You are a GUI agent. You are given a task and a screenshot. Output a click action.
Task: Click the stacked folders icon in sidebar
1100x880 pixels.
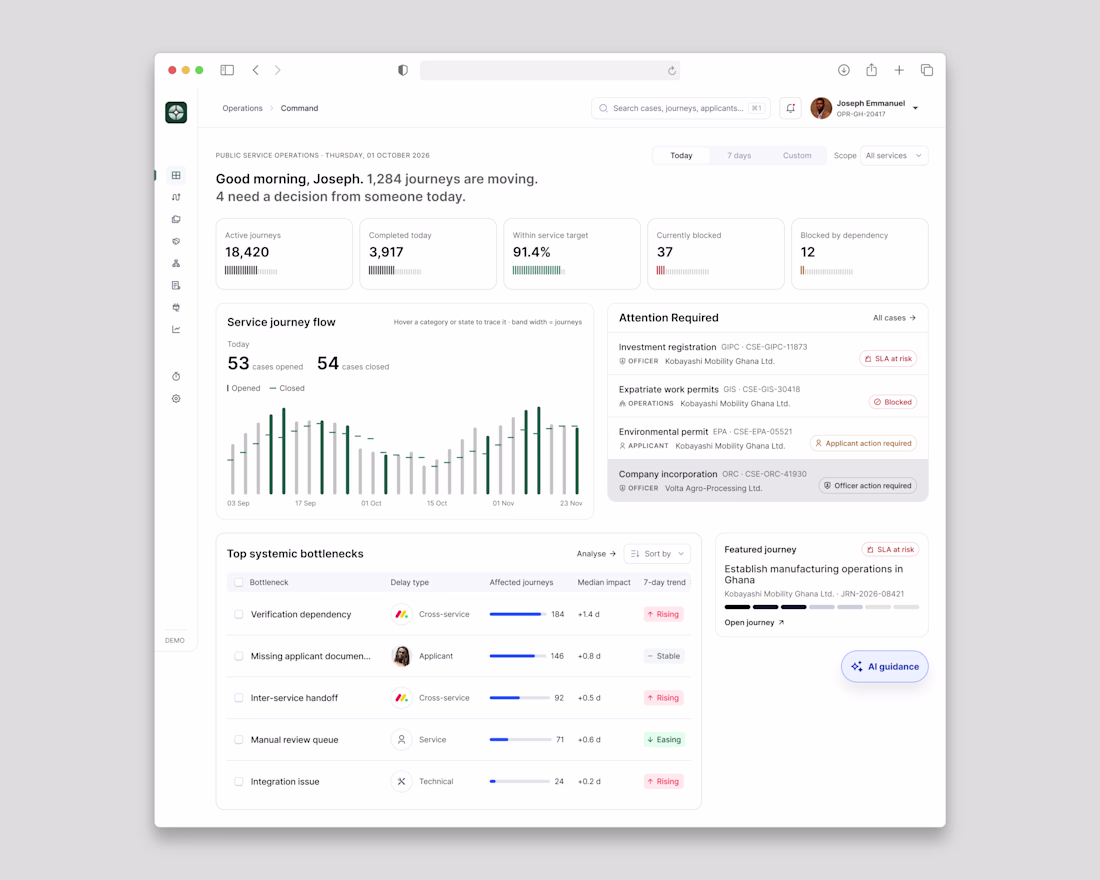pyautogui.click(x=176, y=219)
